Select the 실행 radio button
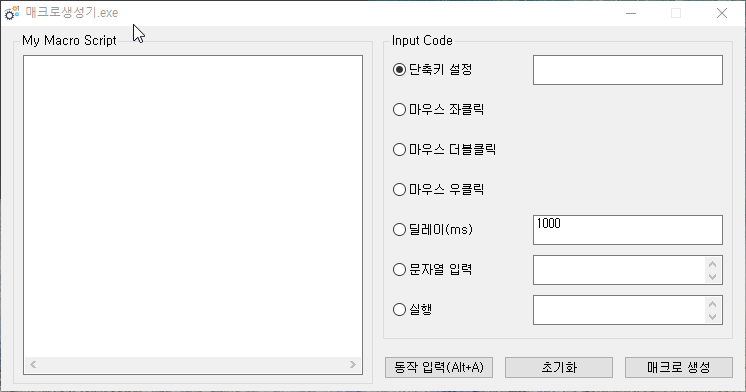Image resolution: width=746 pixels, height=392 pixels. [412, 309]
